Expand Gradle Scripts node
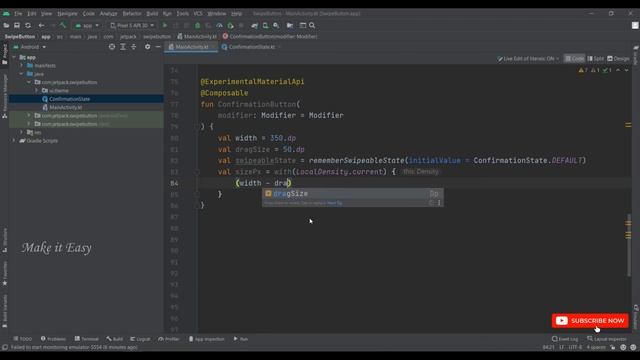 pyautogui.click(x=14, y=141)
